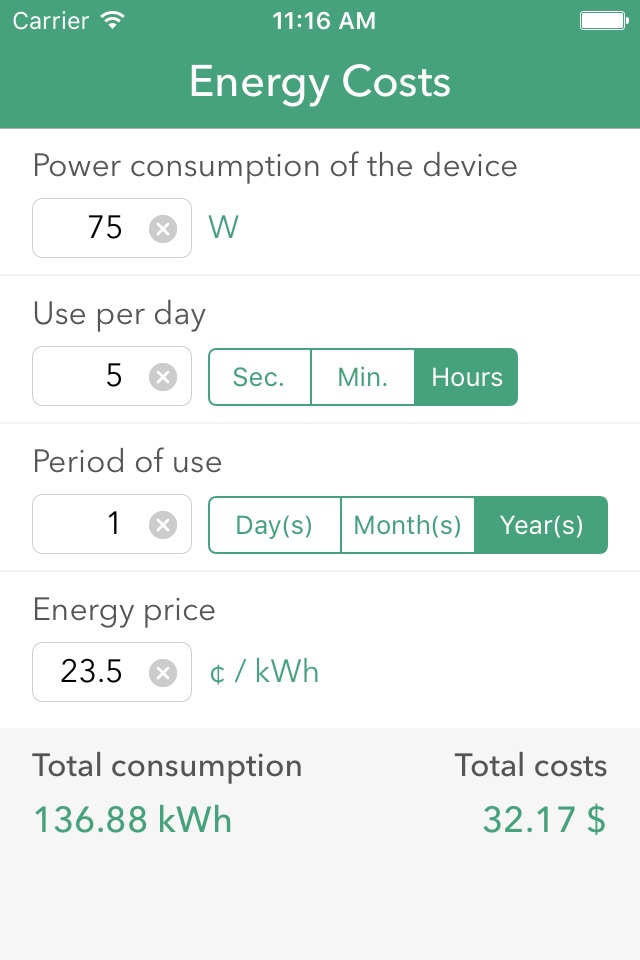Select Min. as daily use unit

tap(363, 377)
